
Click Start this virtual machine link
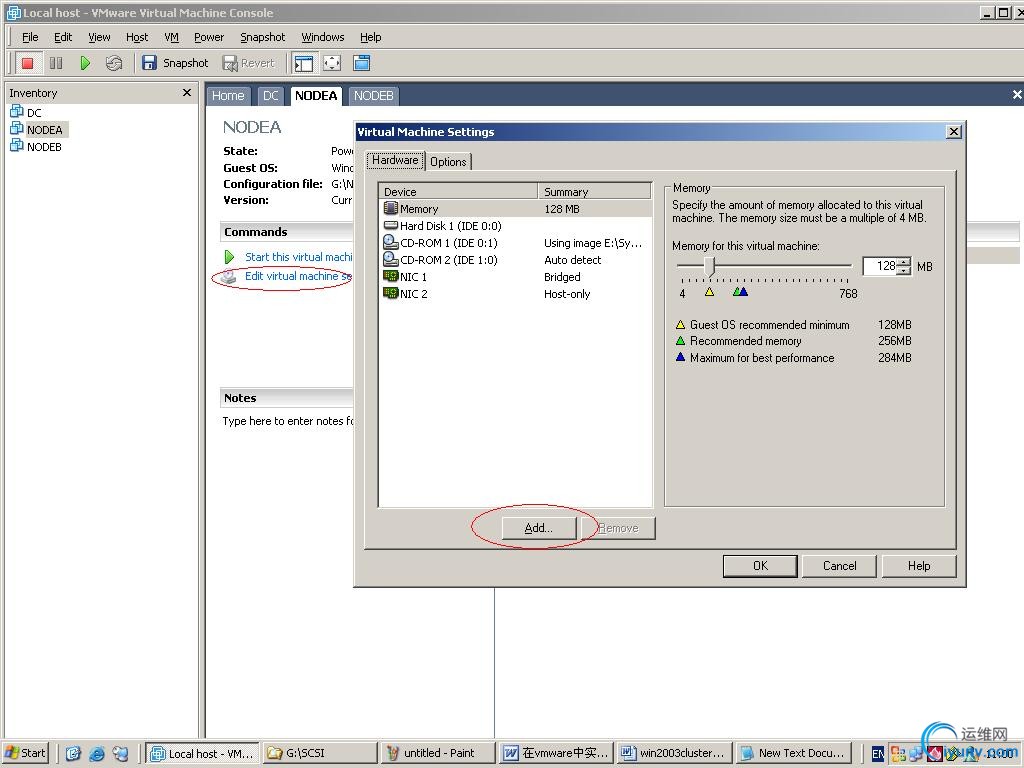click(x=298, y=257)
